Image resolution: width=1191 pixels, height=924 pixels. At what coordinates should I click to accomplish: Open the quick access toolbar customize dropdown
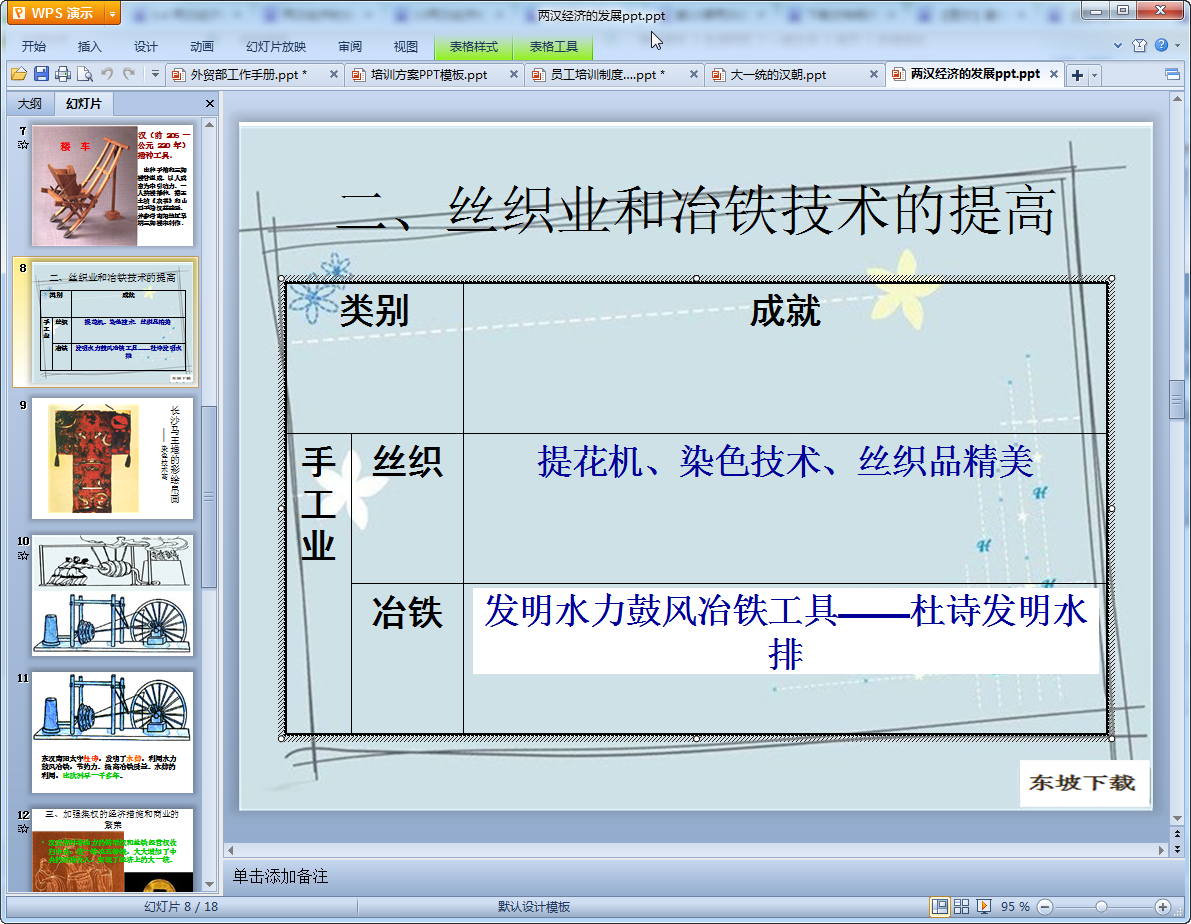155,74
